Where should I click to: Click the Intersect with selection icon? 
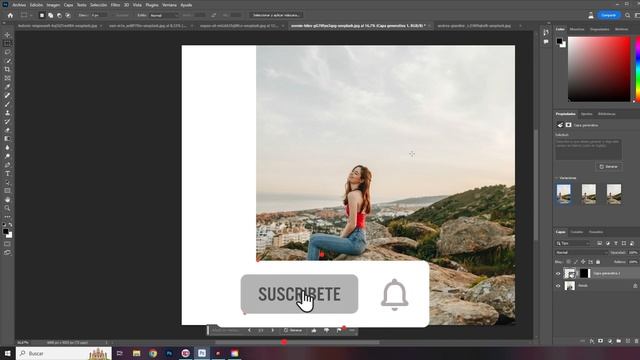point(68,15)
